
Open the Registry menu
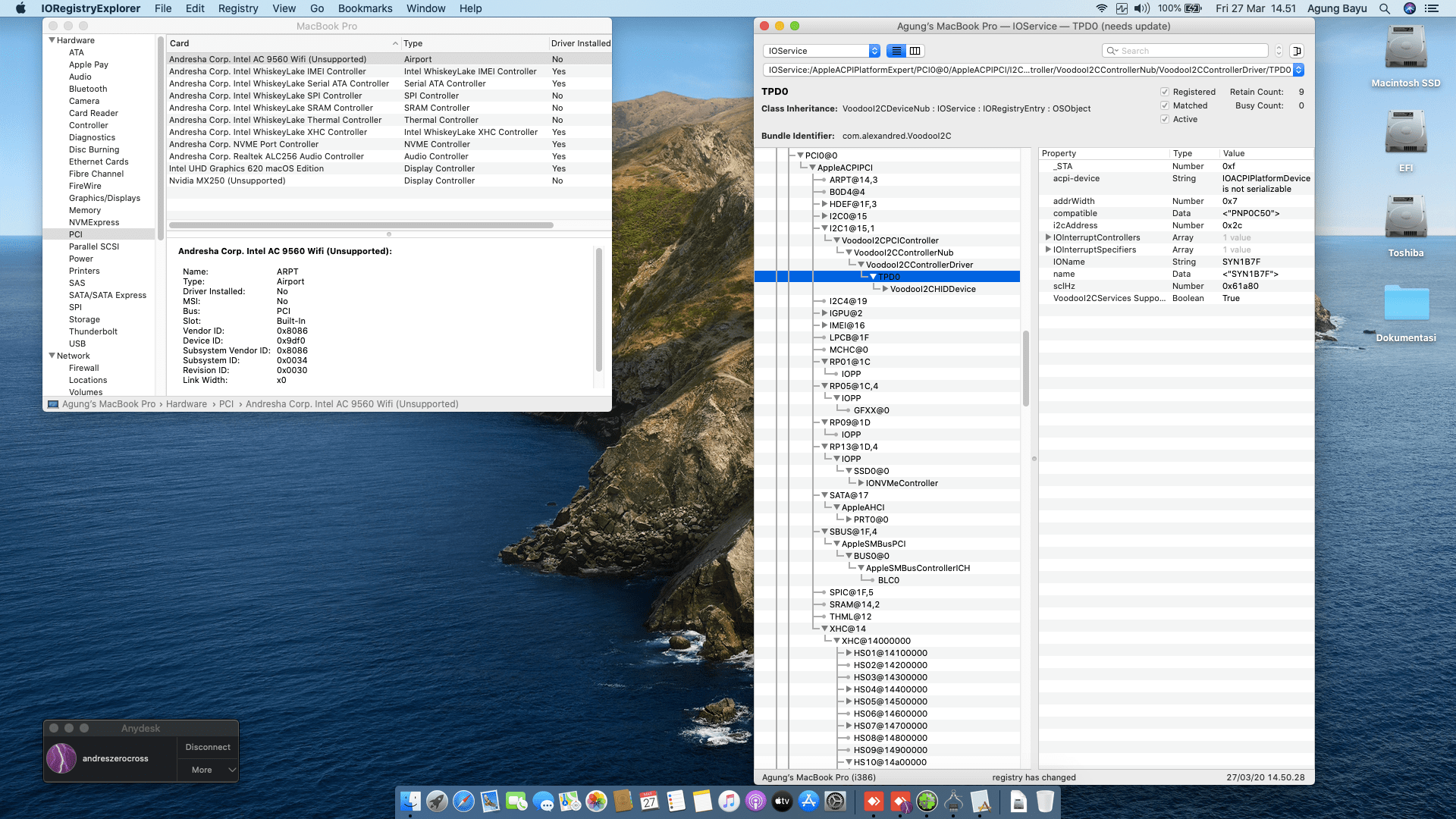click(x=238, y=8)
